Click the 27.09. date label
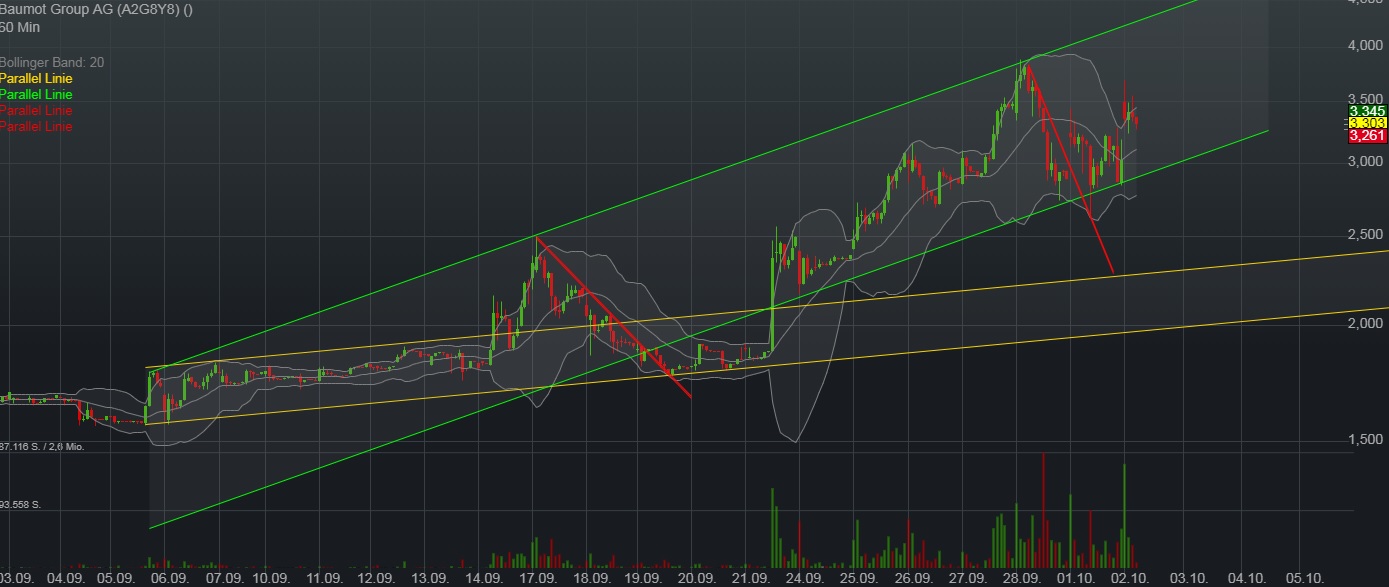This screenshot has height=587, width=1389. click(967, 579)
